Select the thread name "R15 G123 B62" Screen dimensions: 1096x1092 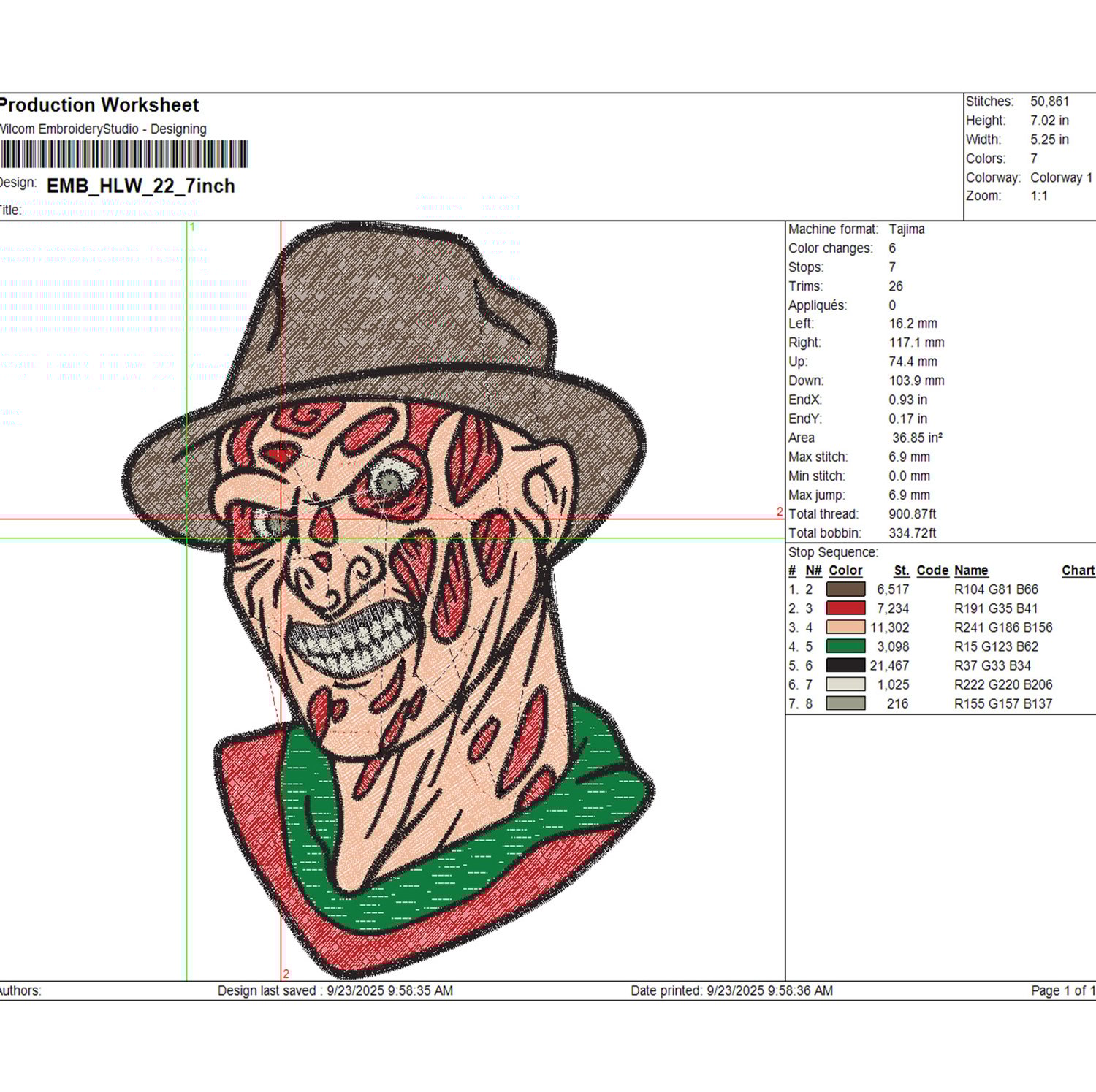tap(996, 646)
